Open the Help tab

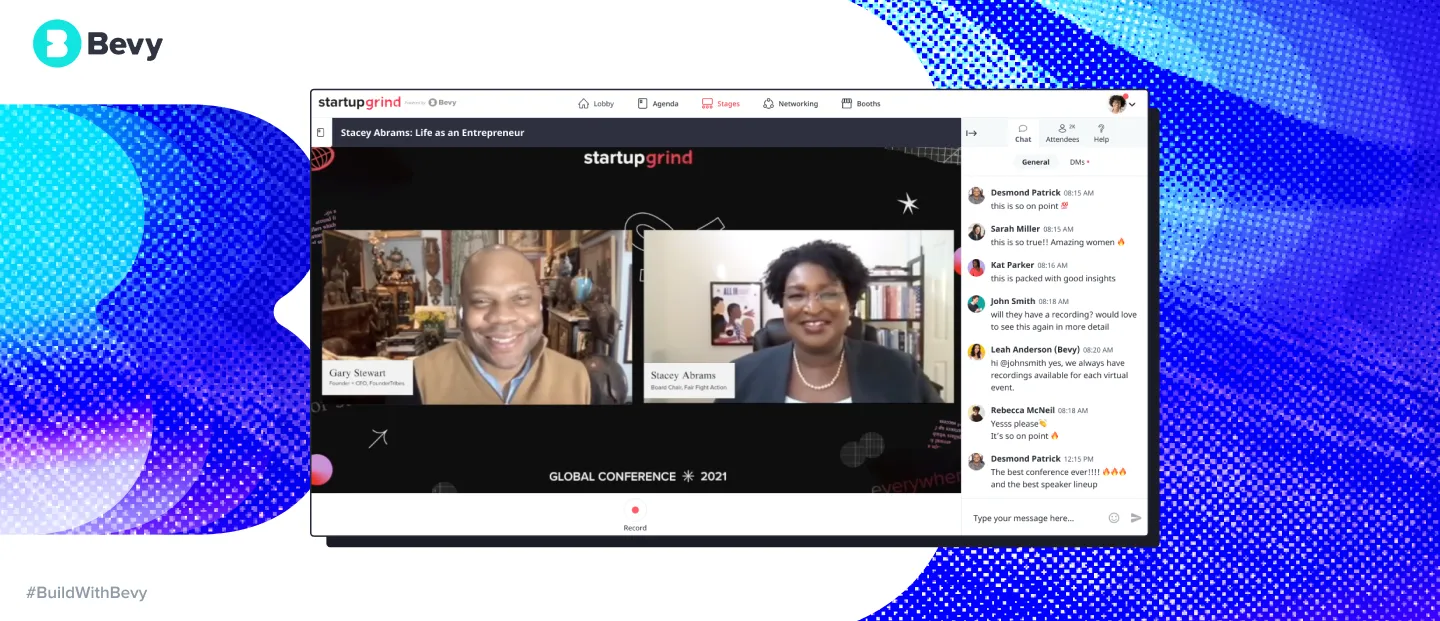pos(1101,133)
